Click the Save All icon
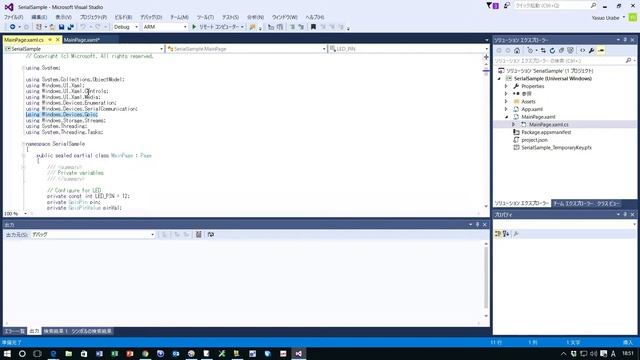Screen dimensions: 640x360 pos(71,27)
